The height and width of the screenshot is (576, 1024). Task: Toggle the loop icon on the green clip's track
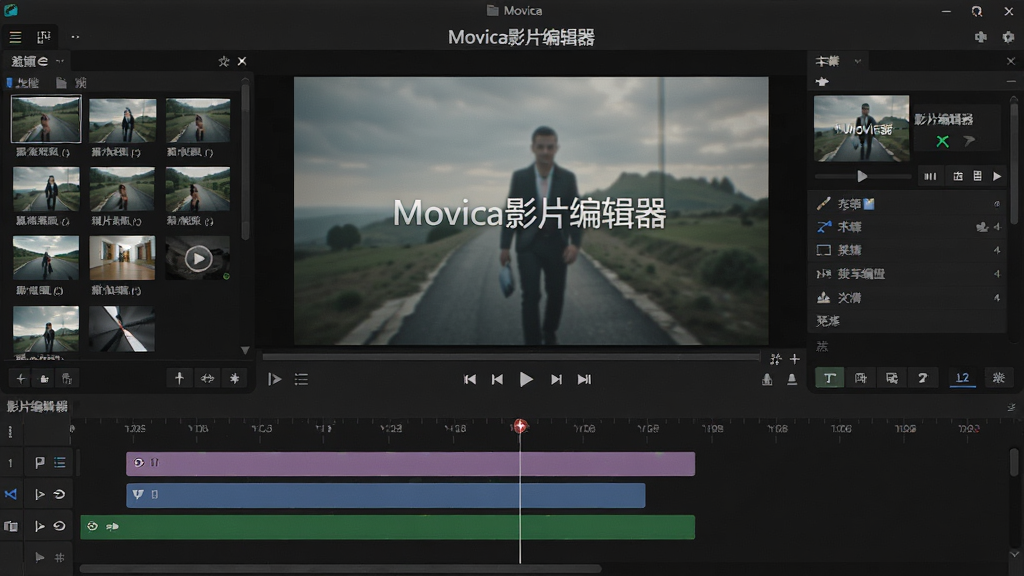[x=59, y=526]
